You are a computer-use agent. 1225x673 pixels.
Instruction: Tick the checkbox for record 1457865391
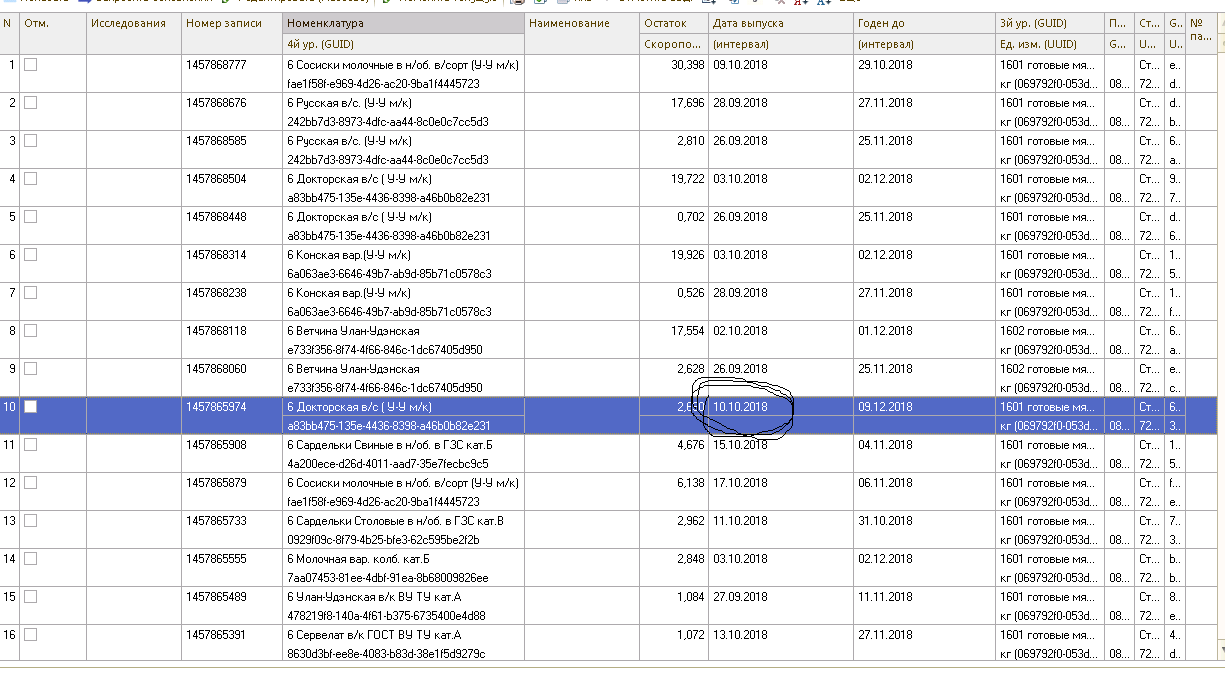pos(30,634)
